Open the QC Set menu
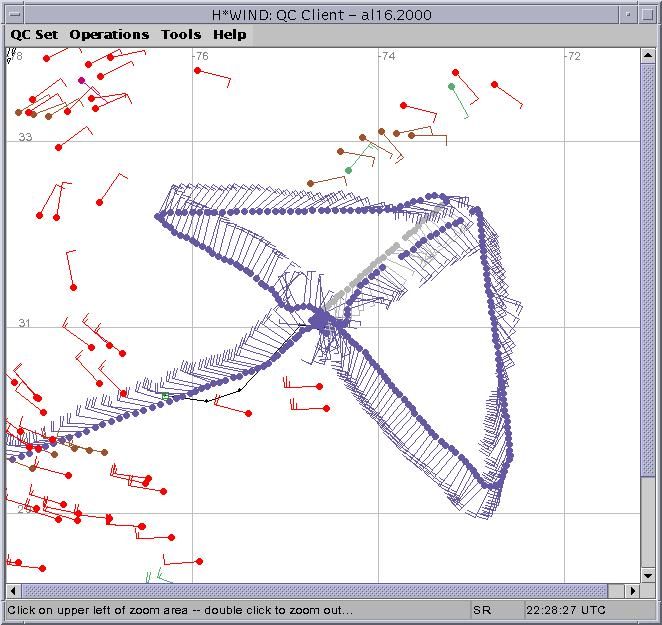662x625 pixels. coord(34,34)
